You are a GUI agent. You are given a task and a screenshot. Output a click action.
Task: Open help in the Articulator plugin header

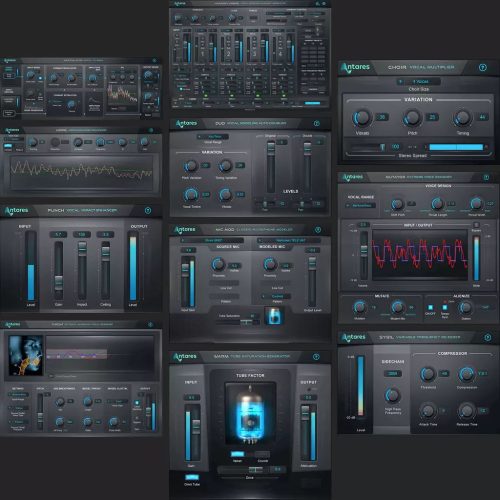click(154, 60)
